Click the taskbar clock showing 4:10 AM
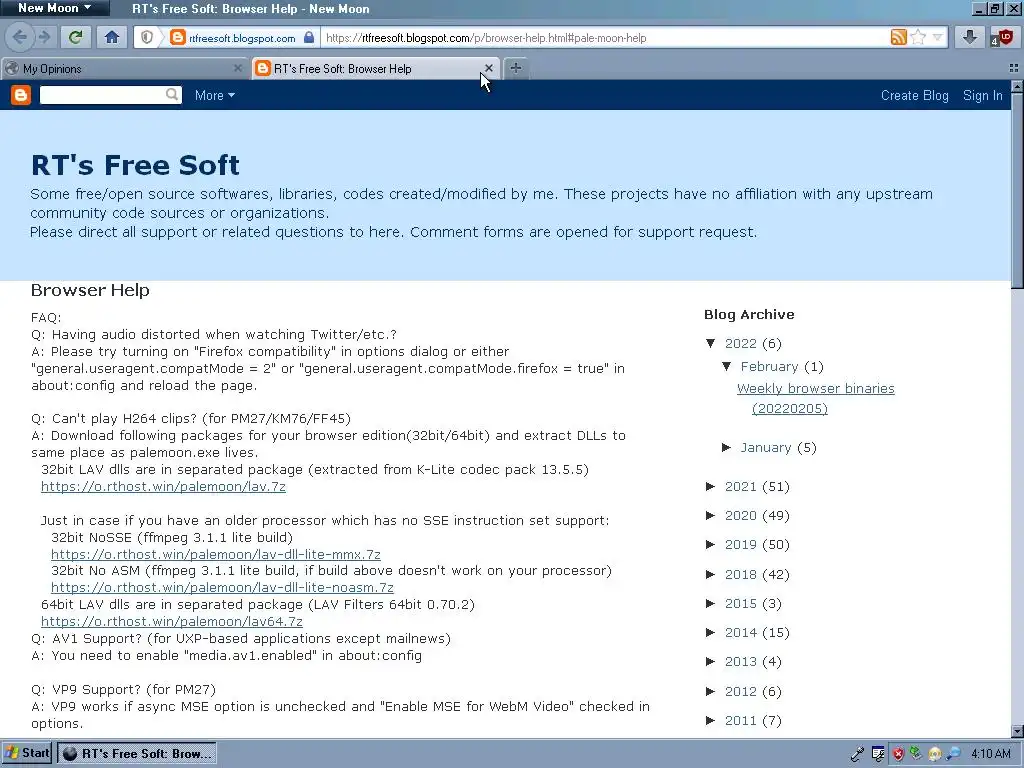This screenshot has height=768, width=1024. coord(991,754)
